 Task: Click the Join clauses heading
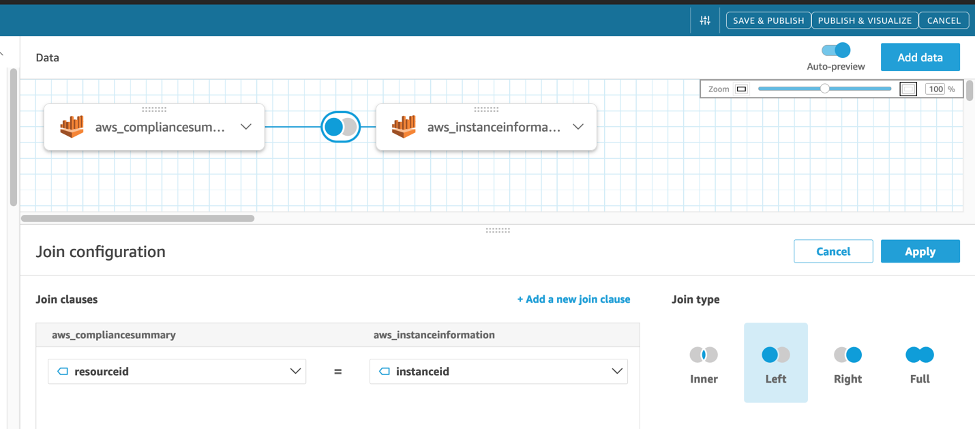pyautogui.click(x=67, y=299)
